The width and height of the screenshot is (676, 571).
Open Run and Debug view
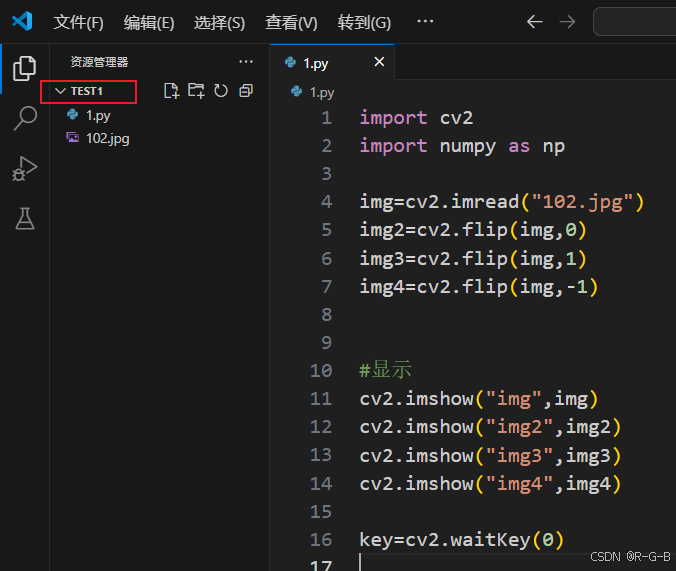(25, 168)
